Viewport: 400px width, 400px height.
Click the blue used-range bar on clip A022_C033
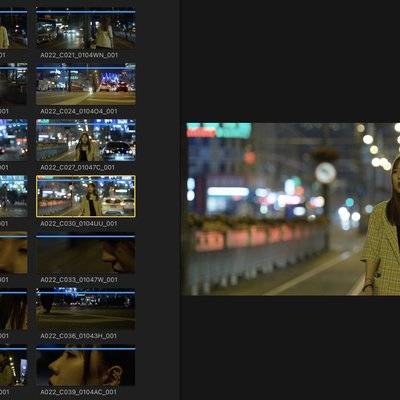[86, 236]
